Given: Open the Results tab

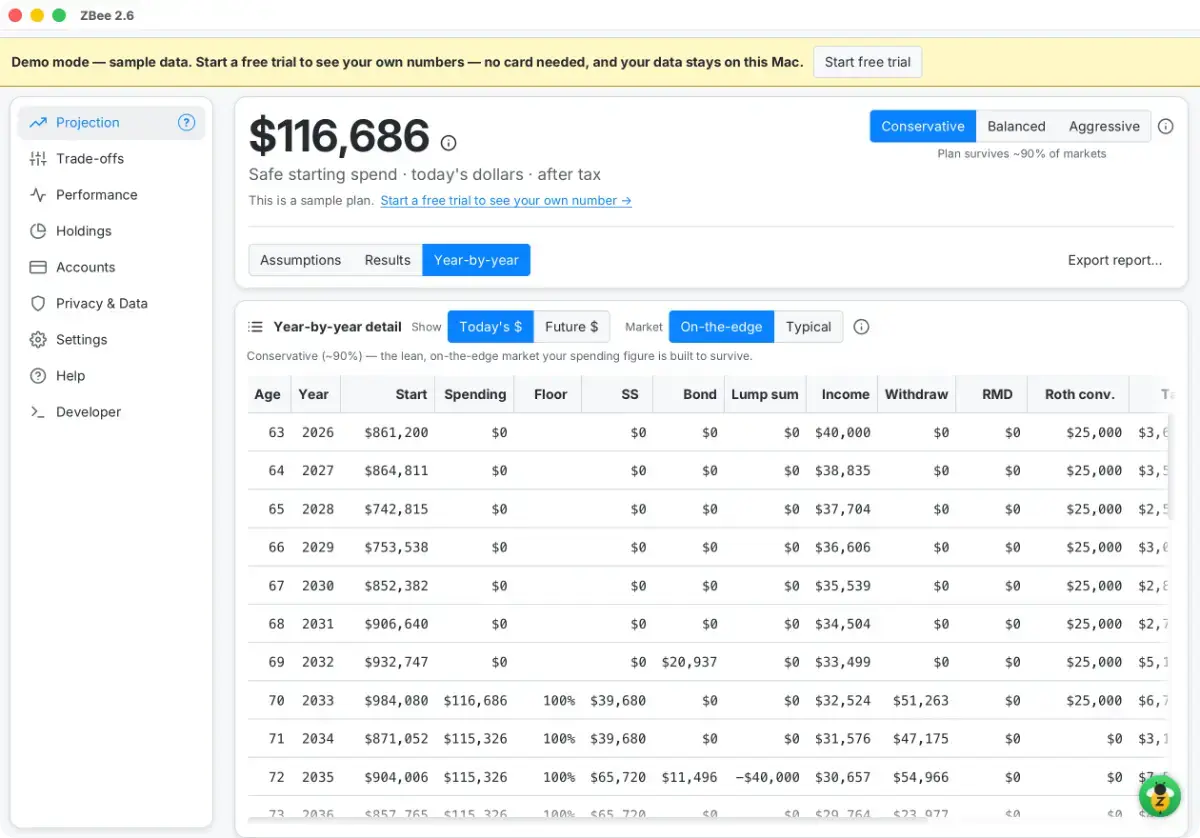Looking at the screenshot, I should [387, 260].
